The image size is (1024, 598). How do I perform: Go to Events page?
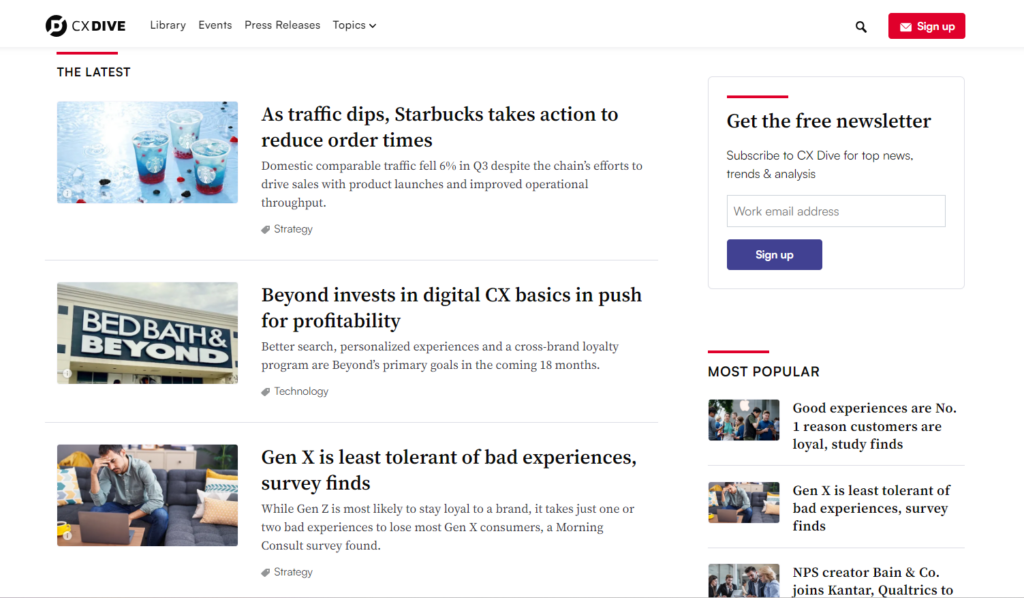click(215, 25)
